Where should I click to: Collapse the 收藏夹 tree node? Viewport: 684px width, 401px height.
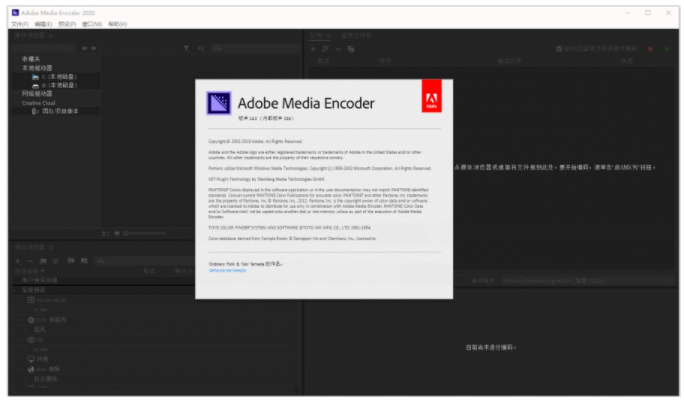tap(17, 59)
